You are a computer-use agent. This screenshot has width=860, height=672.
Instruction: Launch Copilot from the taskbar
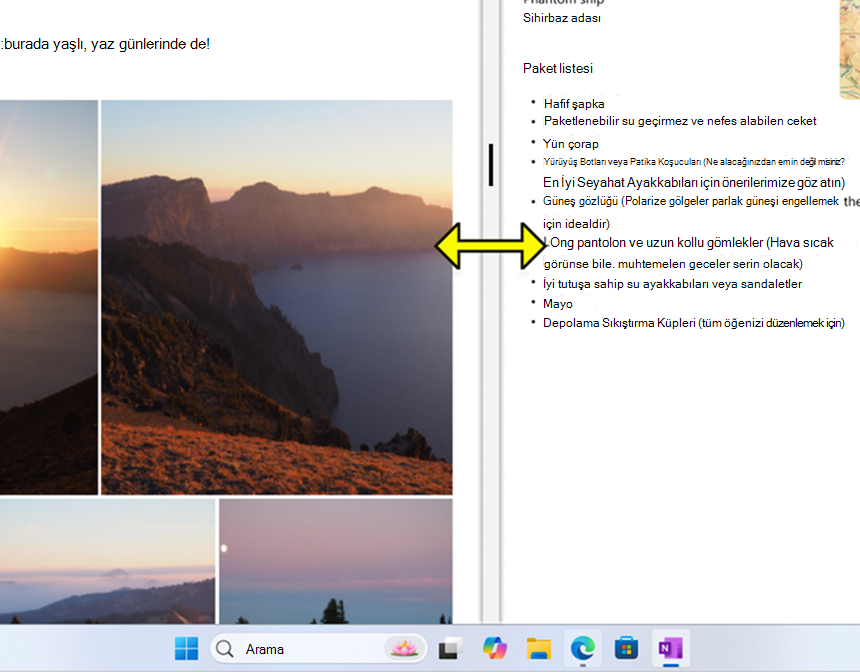(494, 649)
